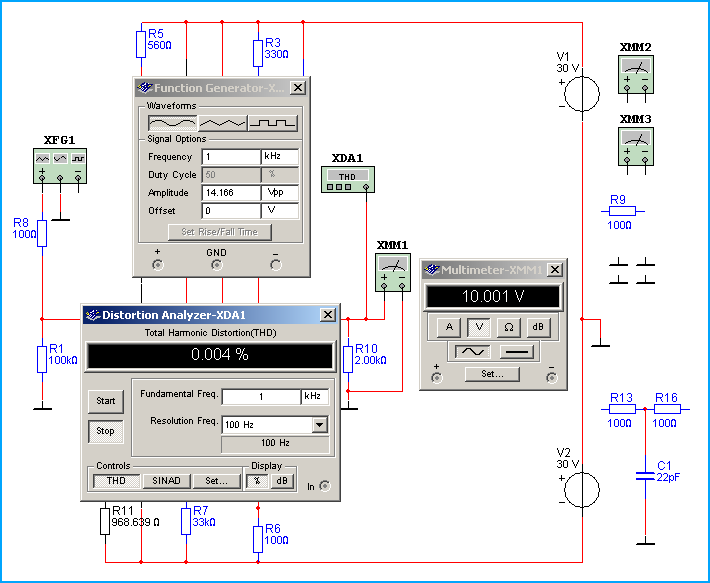
Task: Select capacitor C1 22pF symbol
Action: point(645,476)
